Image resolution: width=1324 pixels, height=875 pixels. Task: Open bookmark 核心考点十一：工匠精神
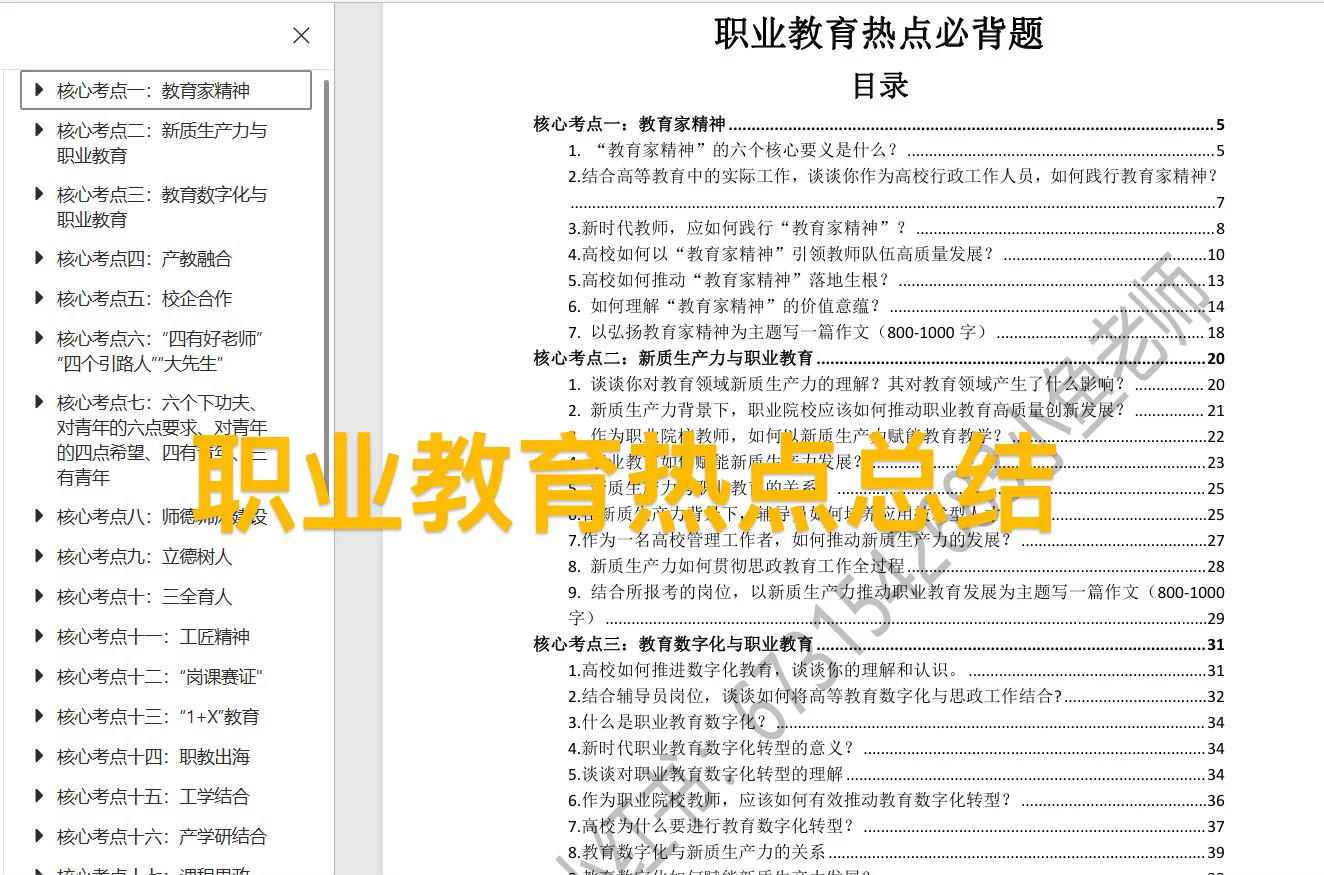coord(153,637)
